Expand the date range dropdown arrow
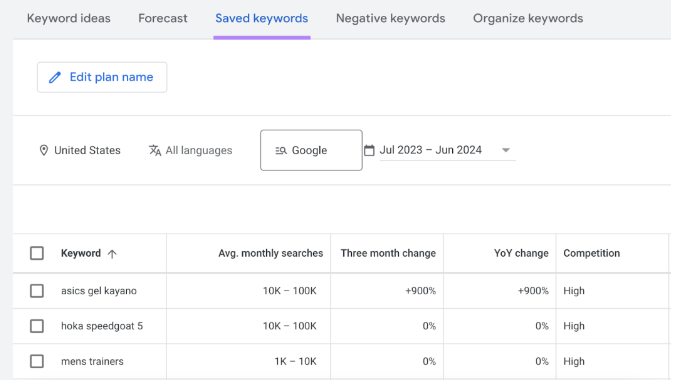680x391 pixels. 506,150
